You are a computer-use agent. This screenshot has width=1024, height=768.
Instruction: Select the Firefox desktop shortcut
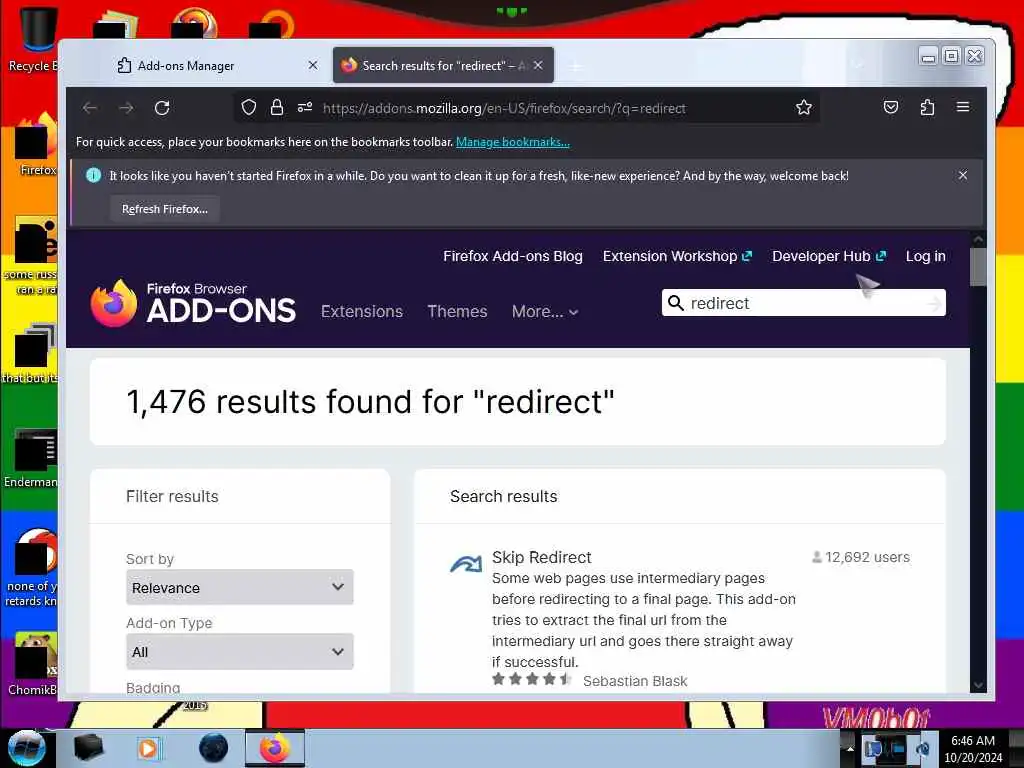37,145
